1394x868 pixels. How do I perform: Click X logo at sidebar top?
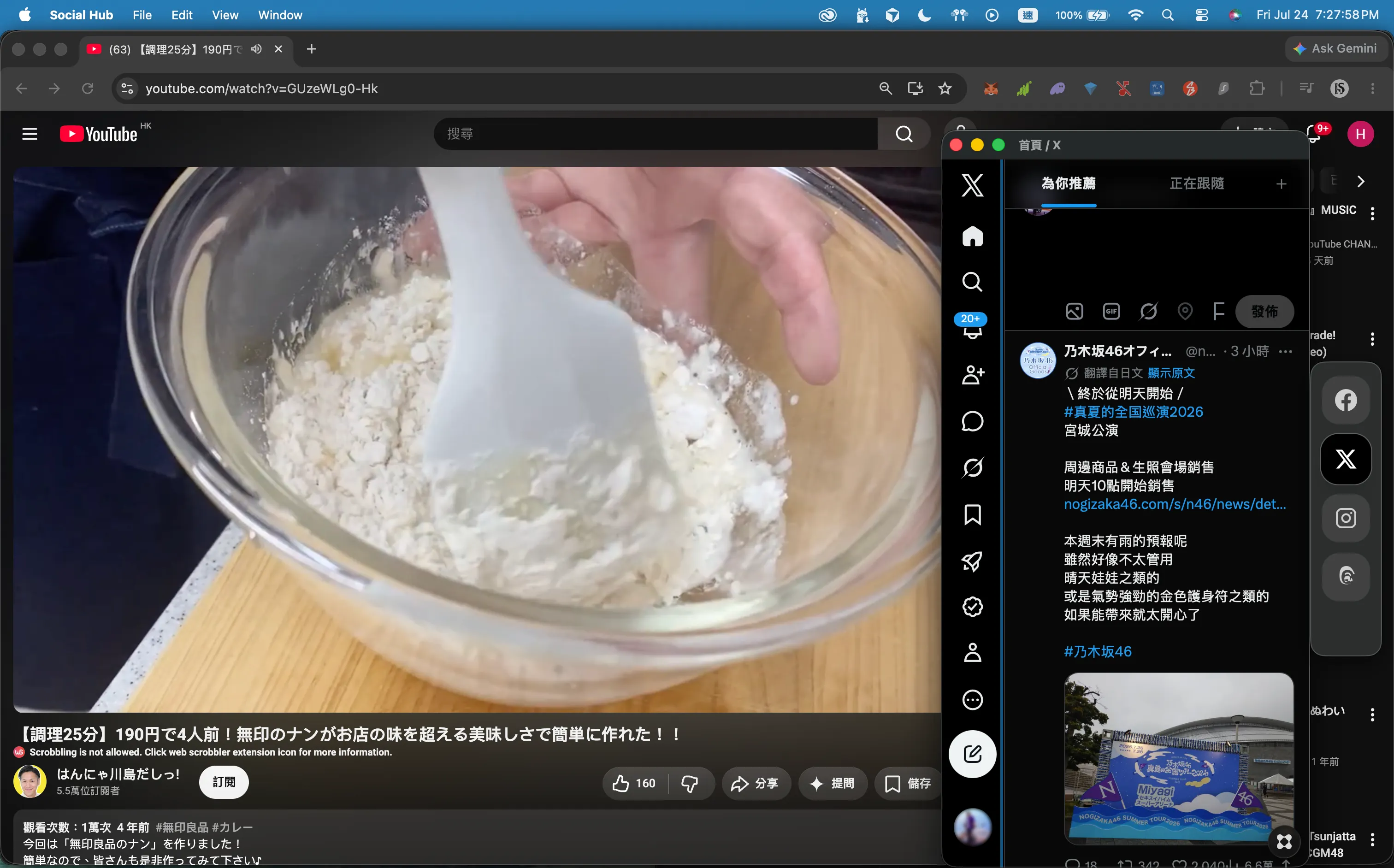pos(972,185)
